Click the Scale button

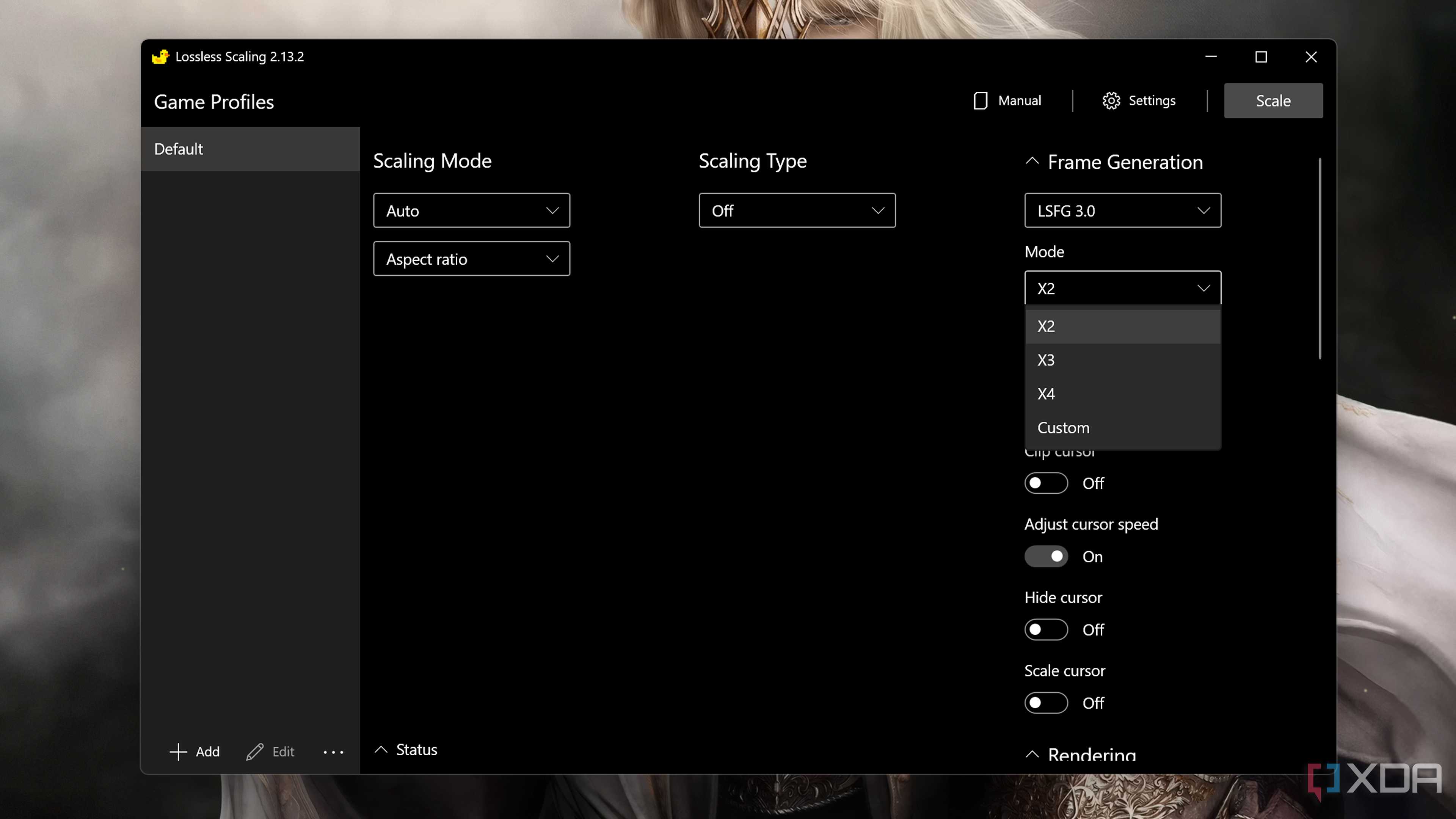point(1273,100)
